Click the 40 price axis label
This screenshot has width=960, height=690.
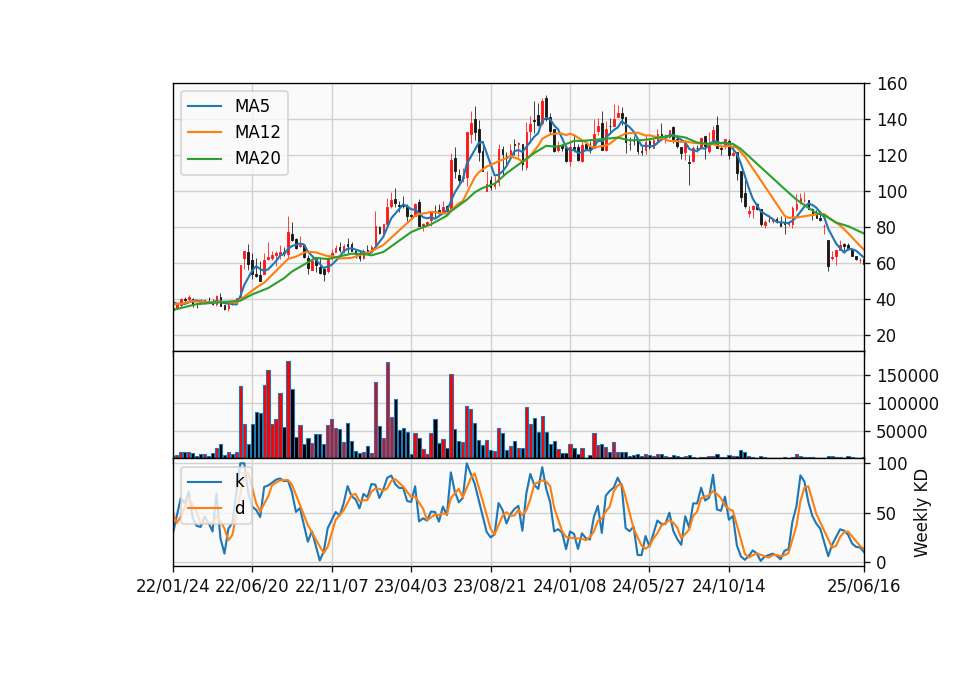[x=887, y=300]
